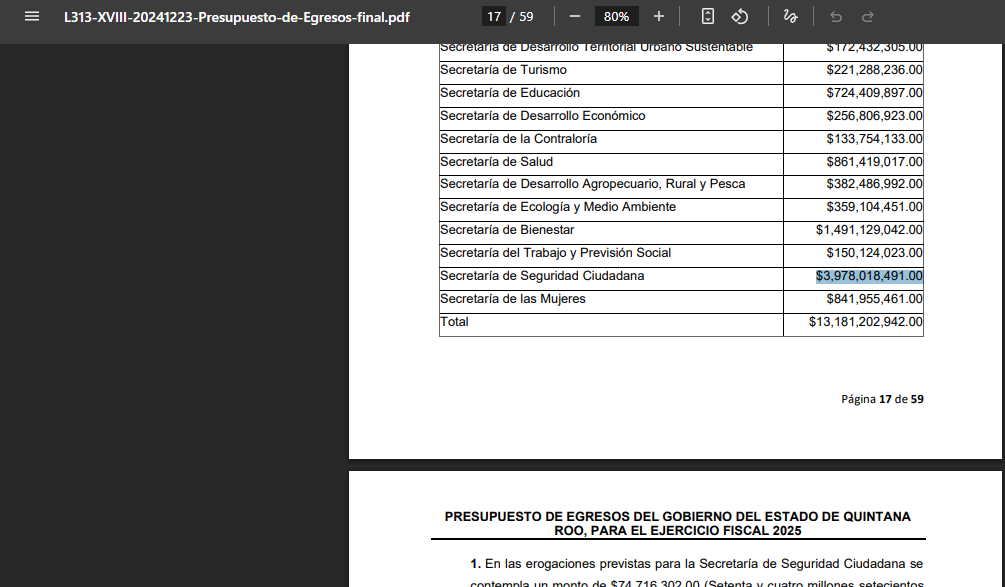
Task: Click the PDF file name in the toolbar
Action: (x=236, y=17)
